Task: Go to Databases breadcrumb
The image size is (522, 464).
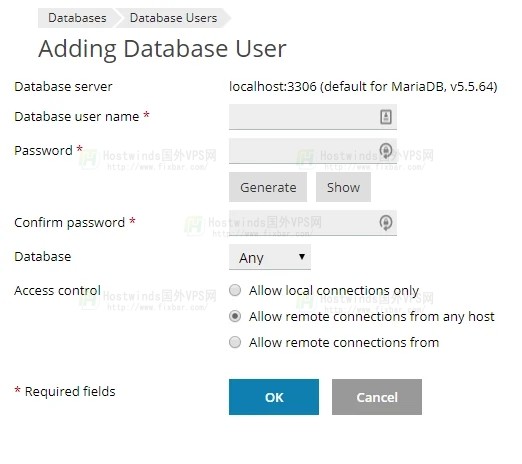Action: tap(77, 18)
